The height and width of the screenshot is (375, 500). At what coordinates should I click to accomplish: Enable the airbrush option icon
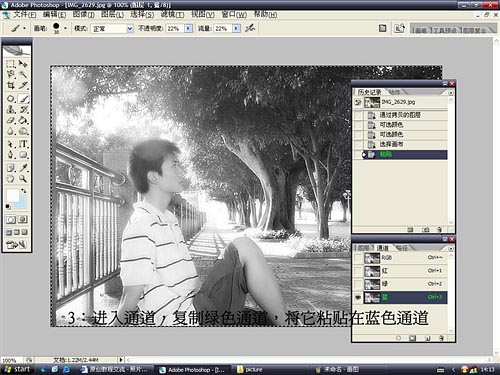250,28
